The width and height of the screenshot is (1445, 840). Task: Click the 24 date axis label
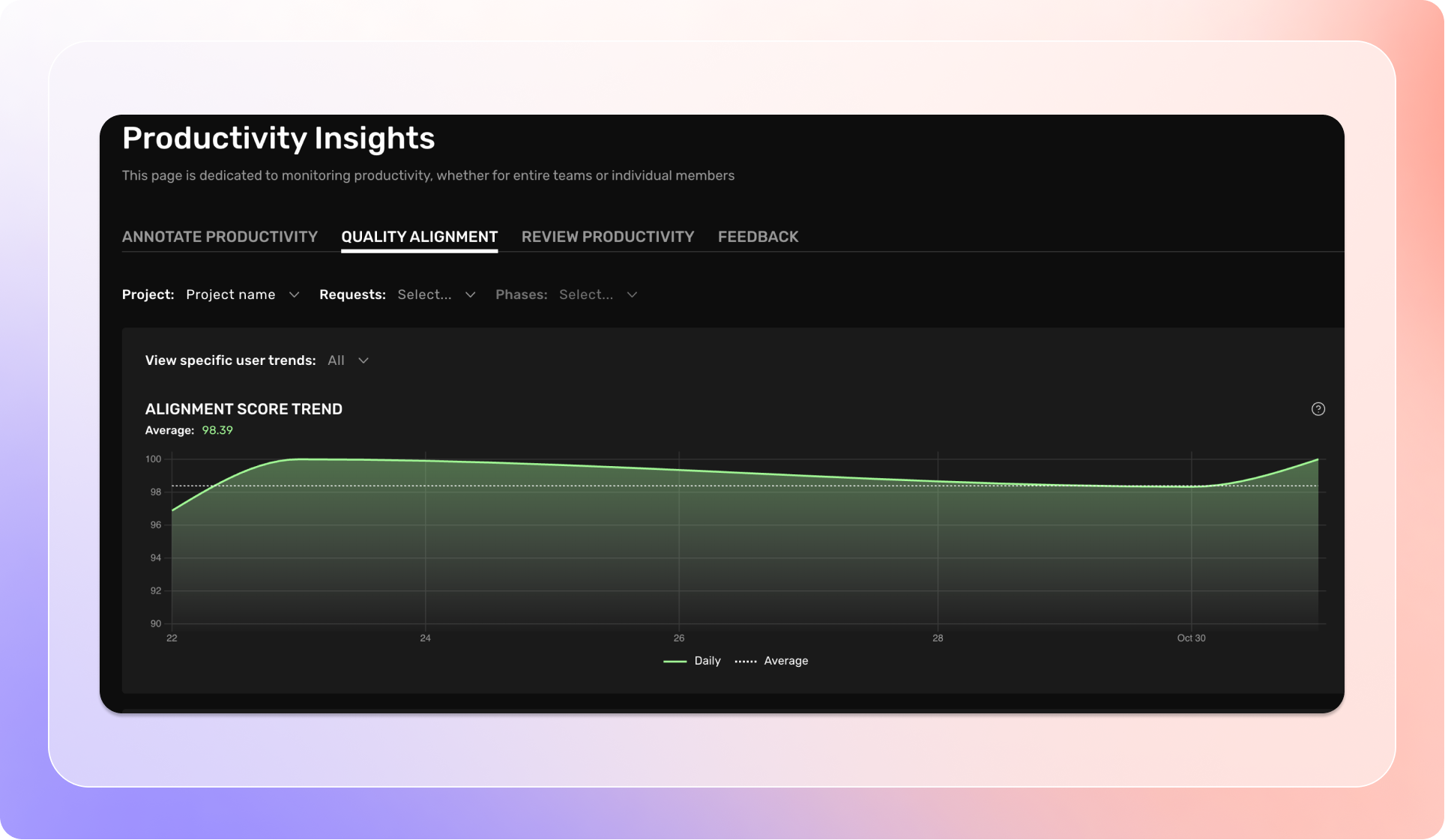[x=425, y=638]
